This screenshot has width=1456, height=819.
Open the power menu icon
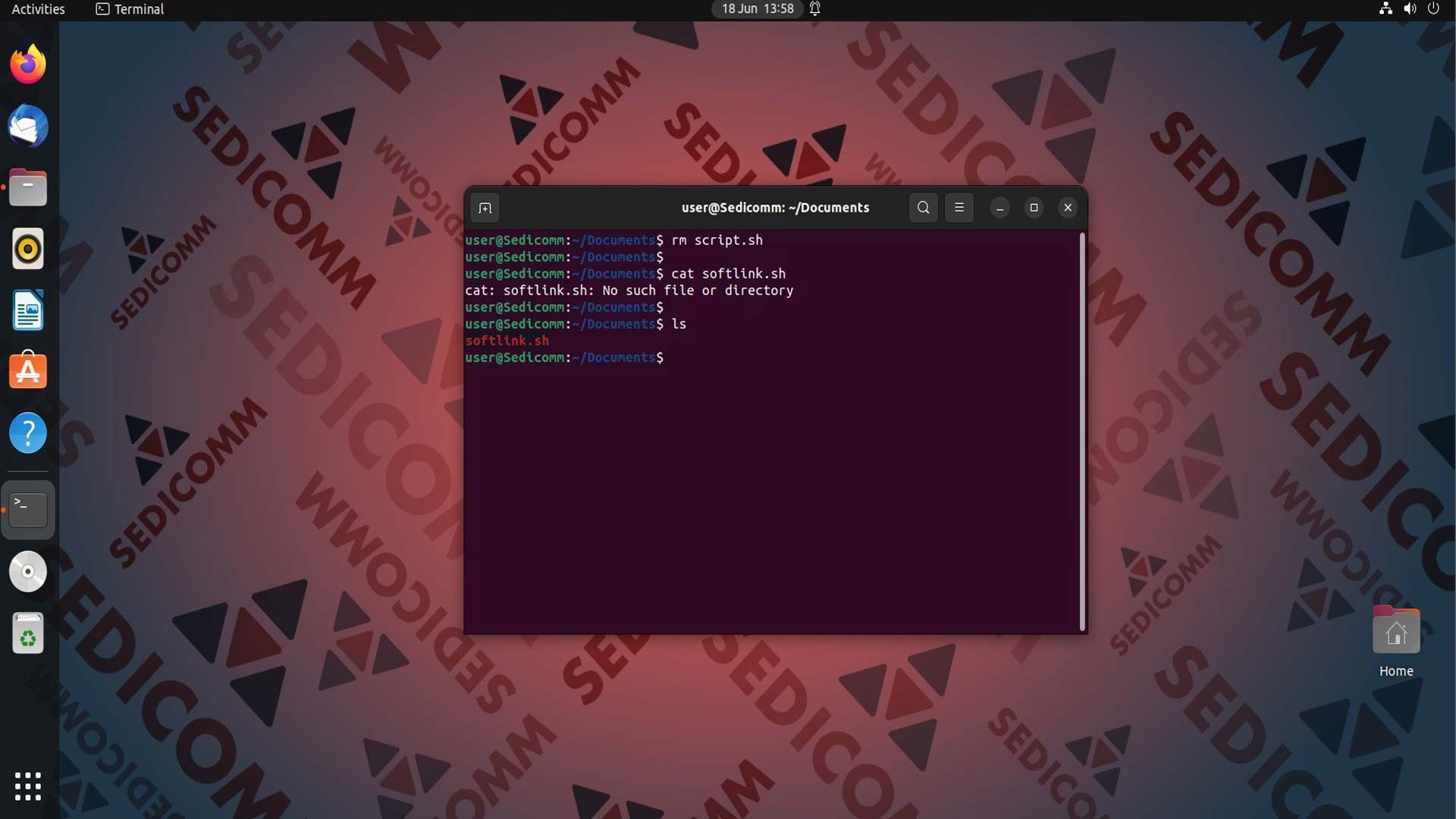(1433, 9)
